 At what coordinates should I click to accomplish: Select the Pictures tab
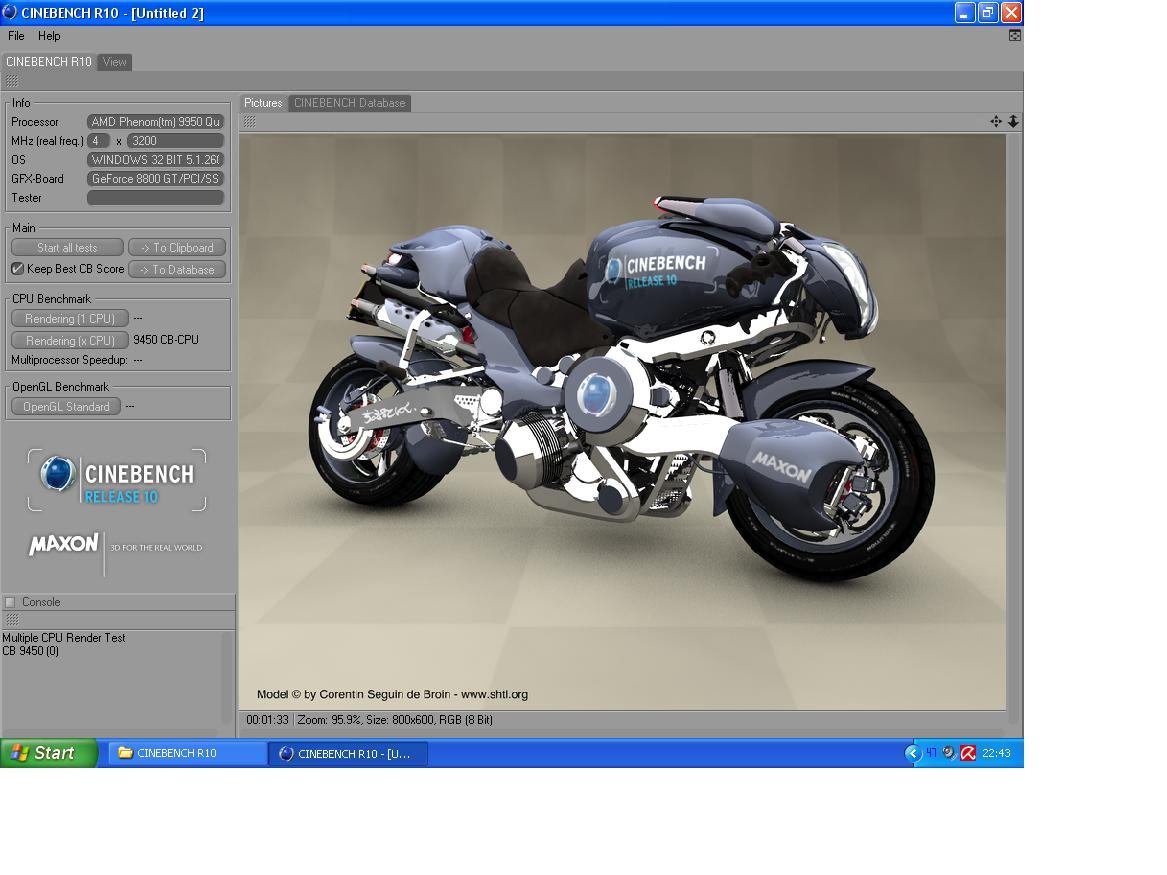263,103
